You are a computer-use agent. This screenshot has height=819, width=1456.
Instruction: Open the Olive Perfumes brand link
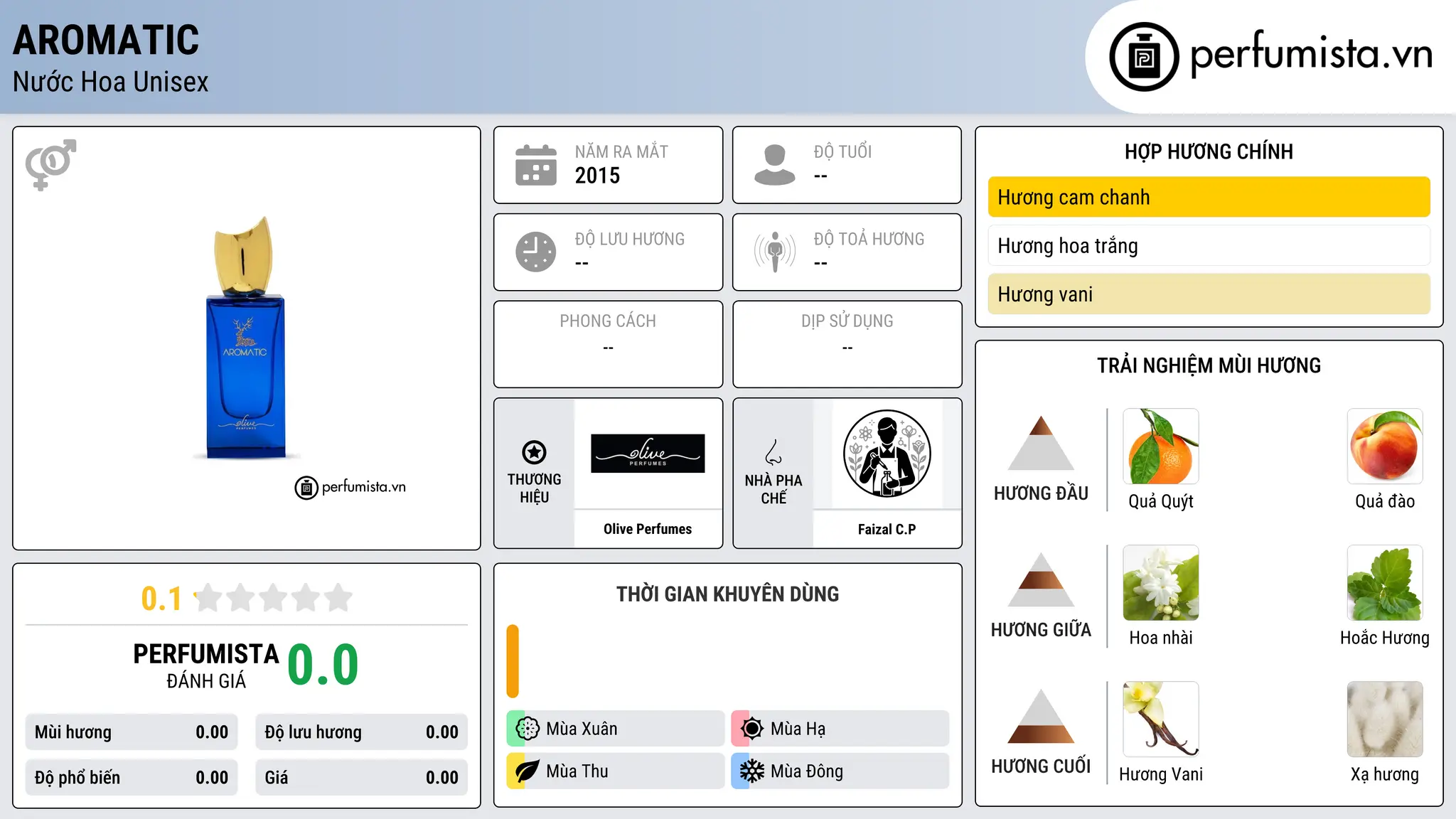[648, 529]
